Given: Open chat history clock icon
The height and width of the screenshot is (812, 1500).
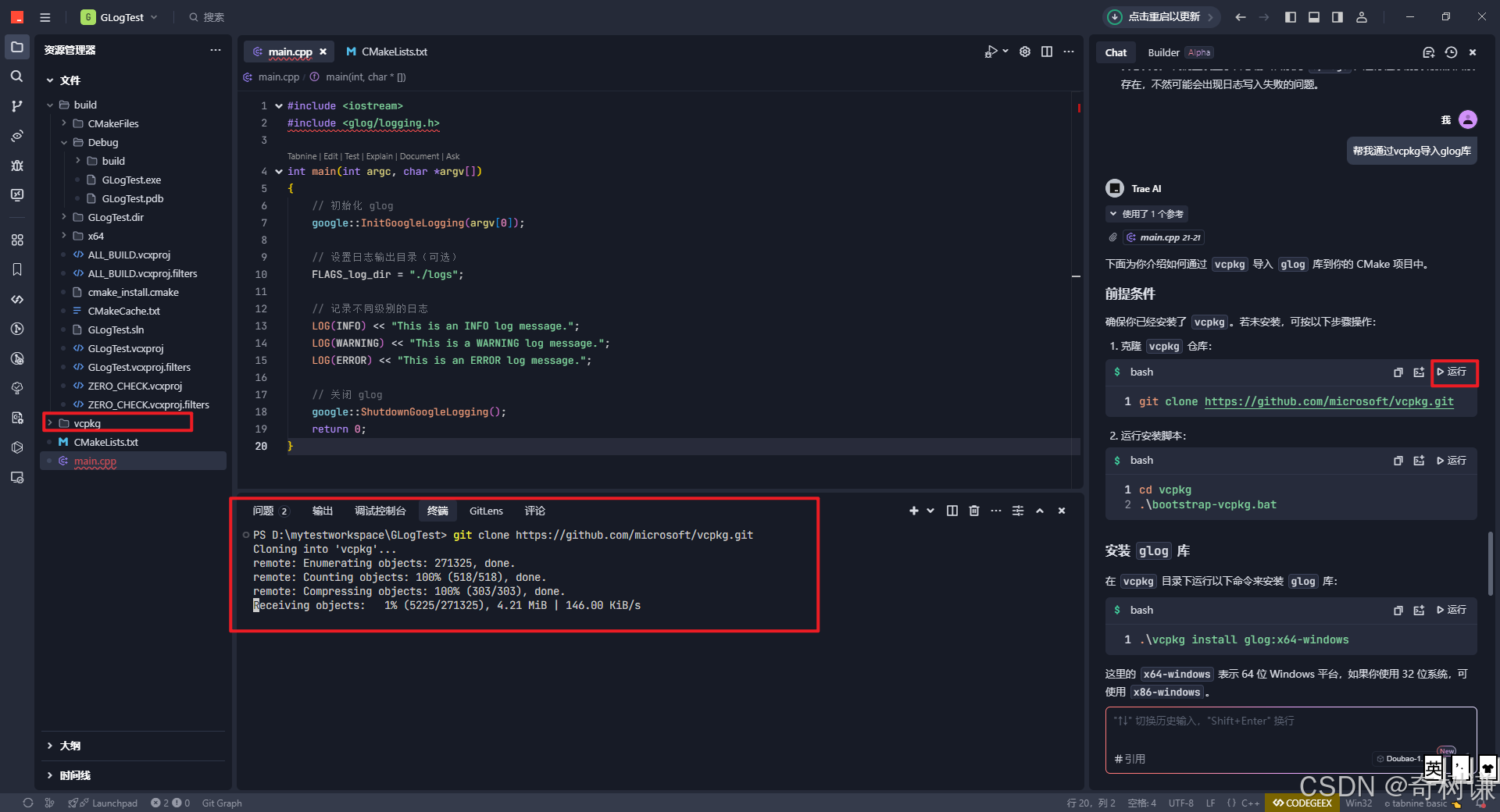Looking at the screenshot, I should [1451, 52].
